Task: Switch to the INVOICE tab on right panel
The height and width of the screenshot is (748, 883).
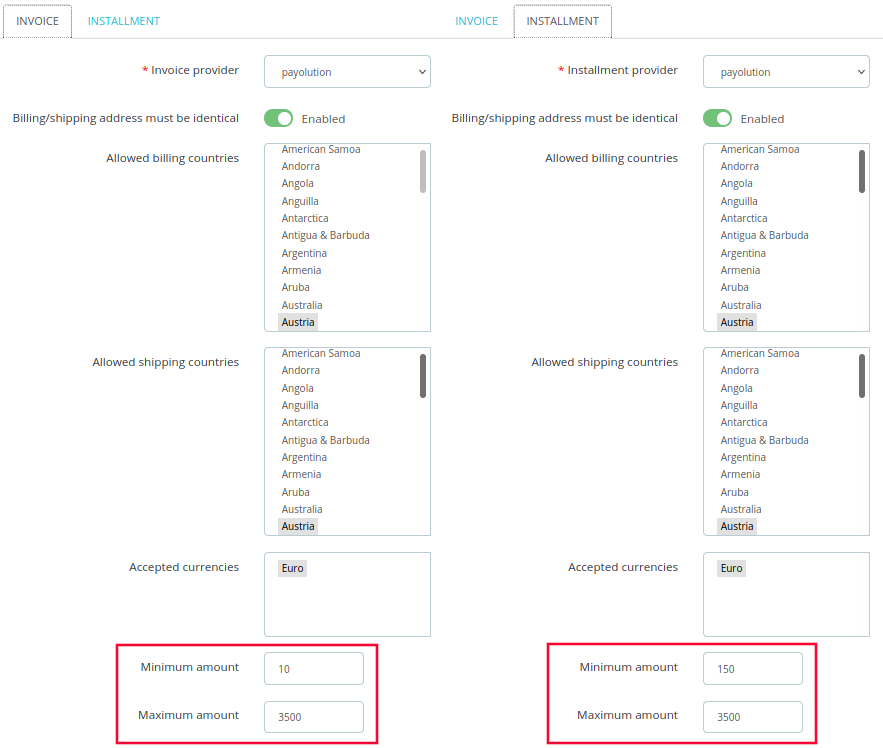Action: (476, 21)
